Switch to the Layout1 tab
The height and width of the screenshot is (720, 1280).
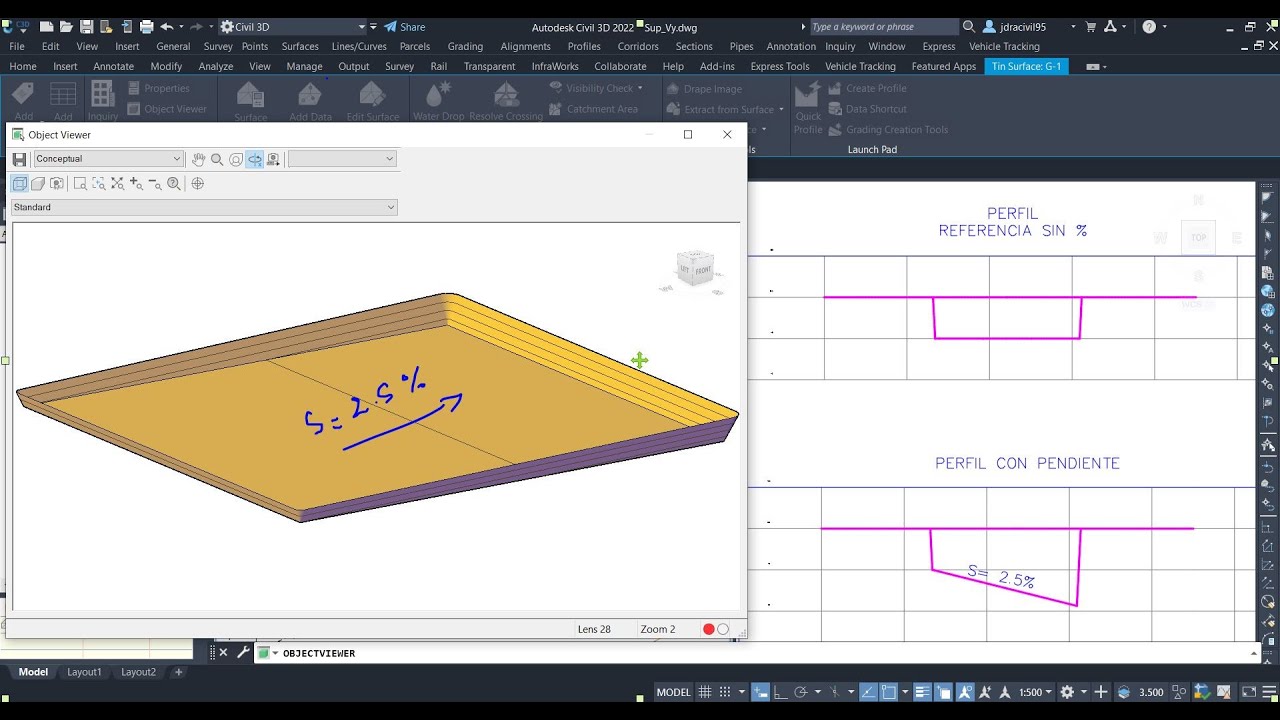point(84,672)
